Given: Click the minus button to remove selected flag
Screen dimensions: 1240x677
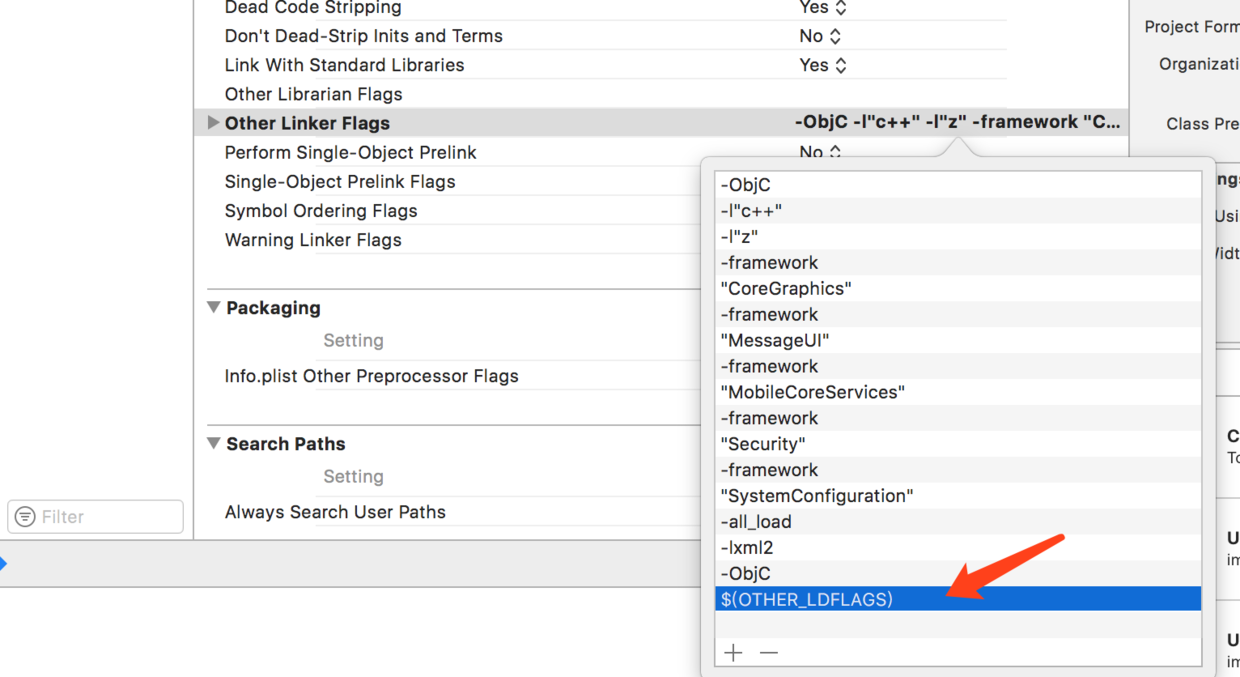Looking at the screenshot, I should coord(768,652).
